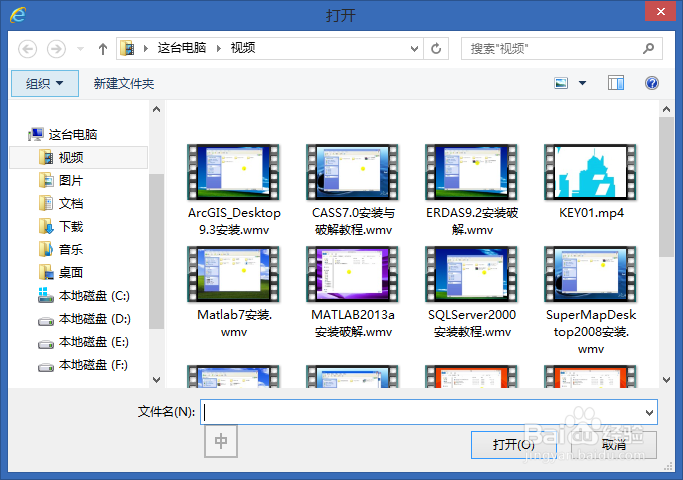Select SuperMapDesktop2008安装.wmv thumbnail
Screen dimensions: 683x480
pyautogui.click(x=590, y=274)
